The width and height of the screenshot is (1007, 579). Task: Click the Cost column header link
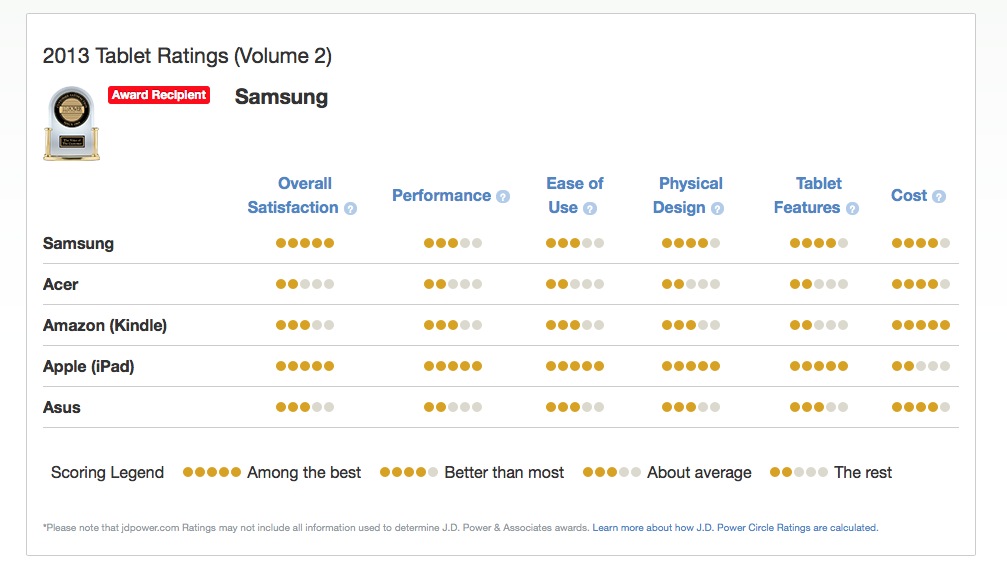coord(909,196)
